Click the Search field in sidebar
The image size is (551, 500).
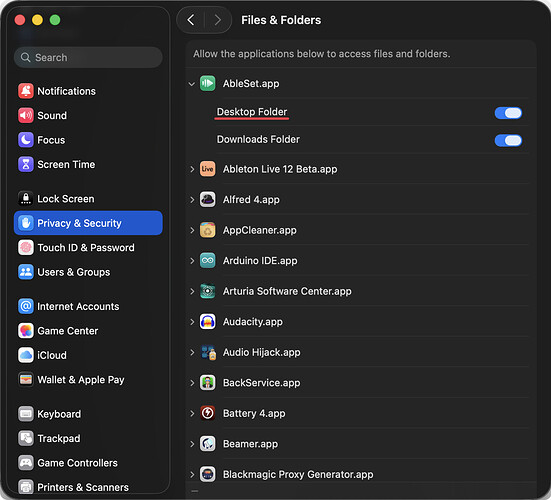coord(88,57)
